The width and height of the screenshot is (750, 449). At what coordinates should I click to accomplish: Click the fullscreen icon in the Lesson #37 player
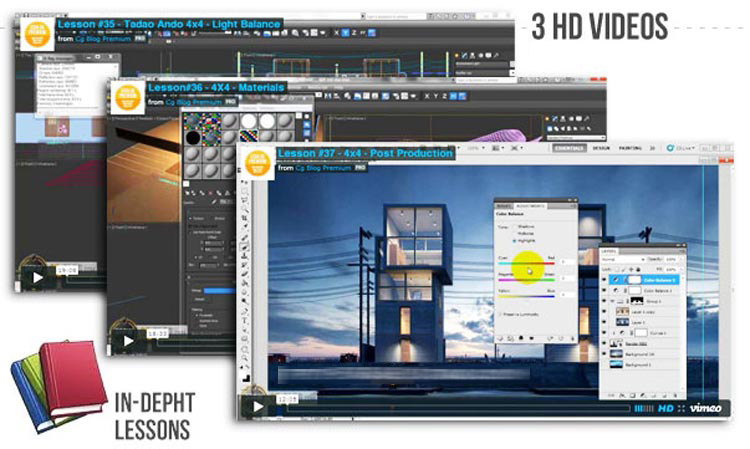coord(681,408)
